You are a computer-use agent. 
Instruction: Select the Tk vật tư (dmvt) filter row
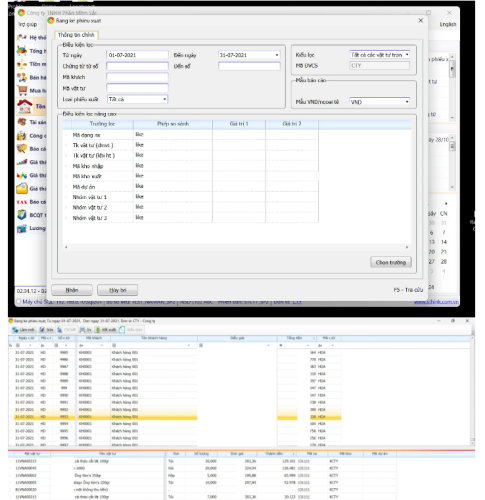(192, 145)
